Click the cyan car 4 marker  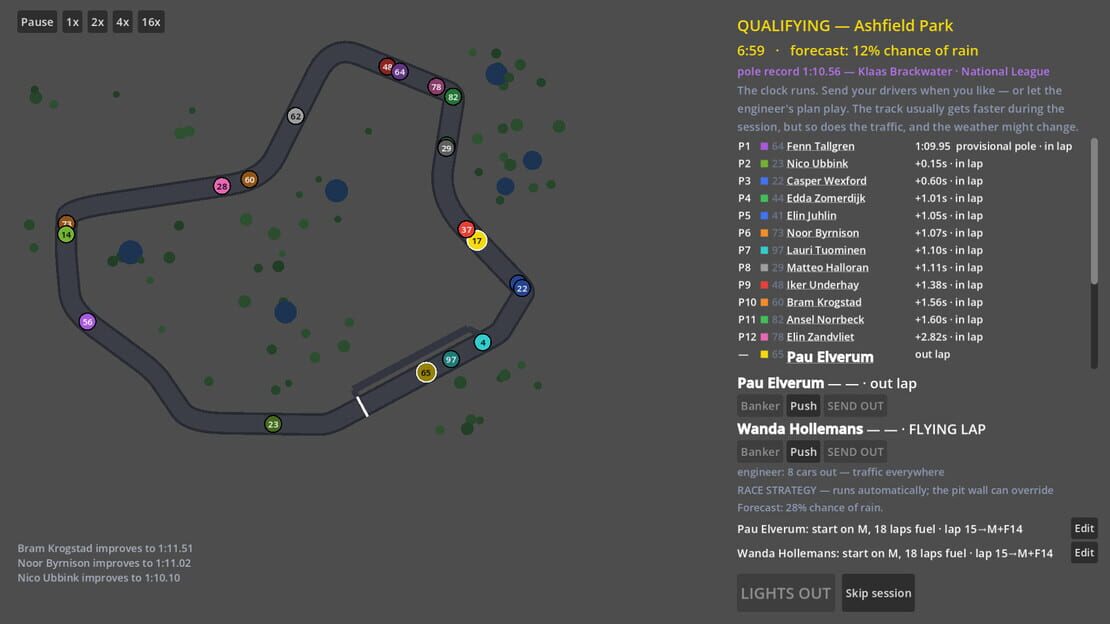coord(483,343)
